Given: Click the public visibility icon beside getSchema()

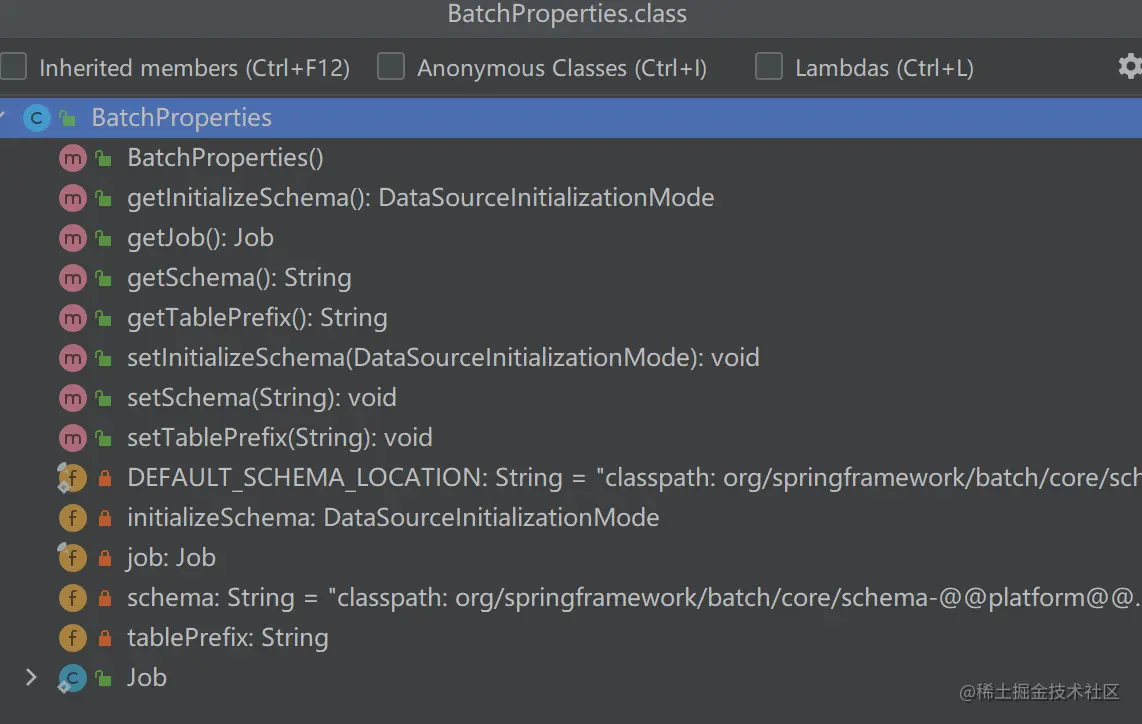Looking at the screenshot, I should click(103, 278).
